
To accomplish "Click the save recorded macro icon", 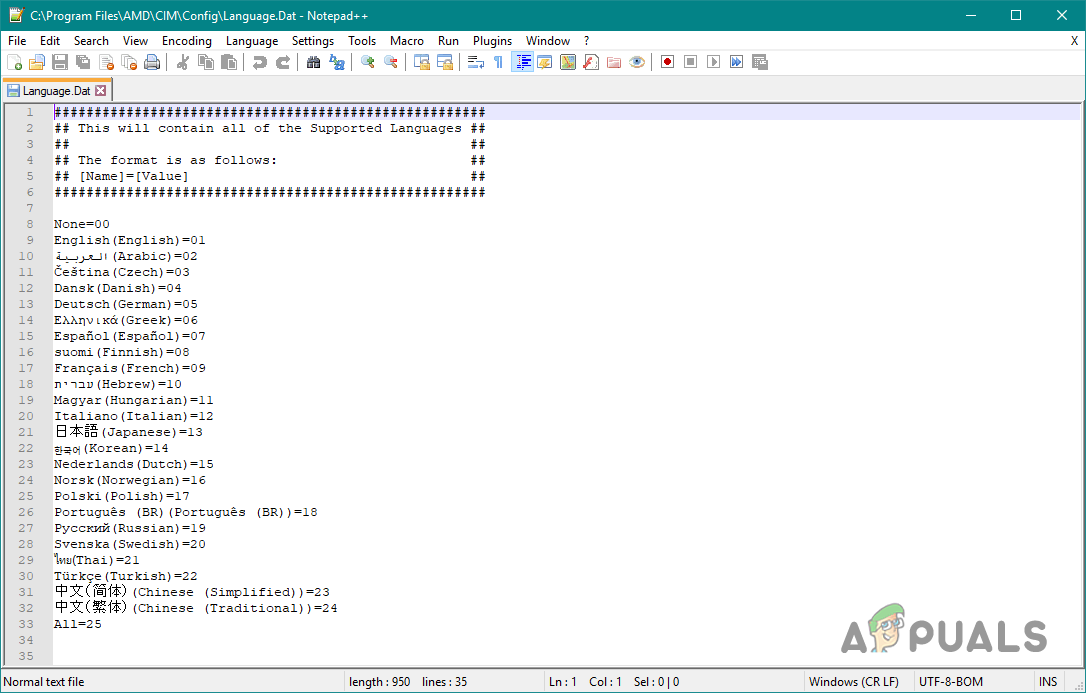I will [760, 62].
